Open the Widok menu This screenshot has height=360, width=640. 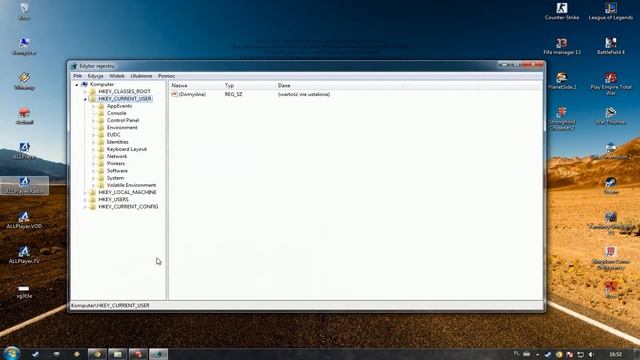pos(117,76)
